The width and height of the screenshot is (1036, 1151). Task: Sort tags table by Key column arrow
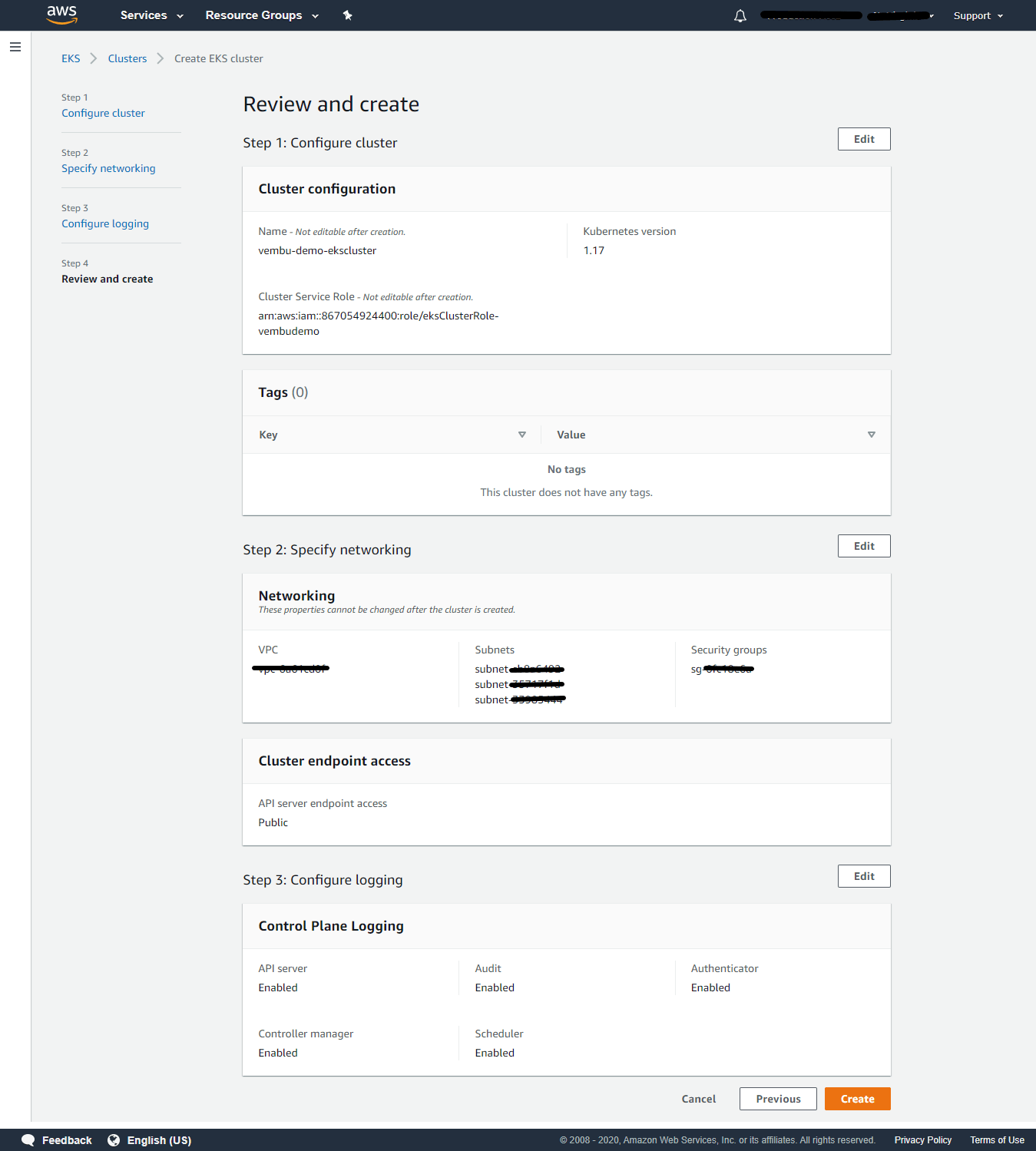click(x=522, y=435)
